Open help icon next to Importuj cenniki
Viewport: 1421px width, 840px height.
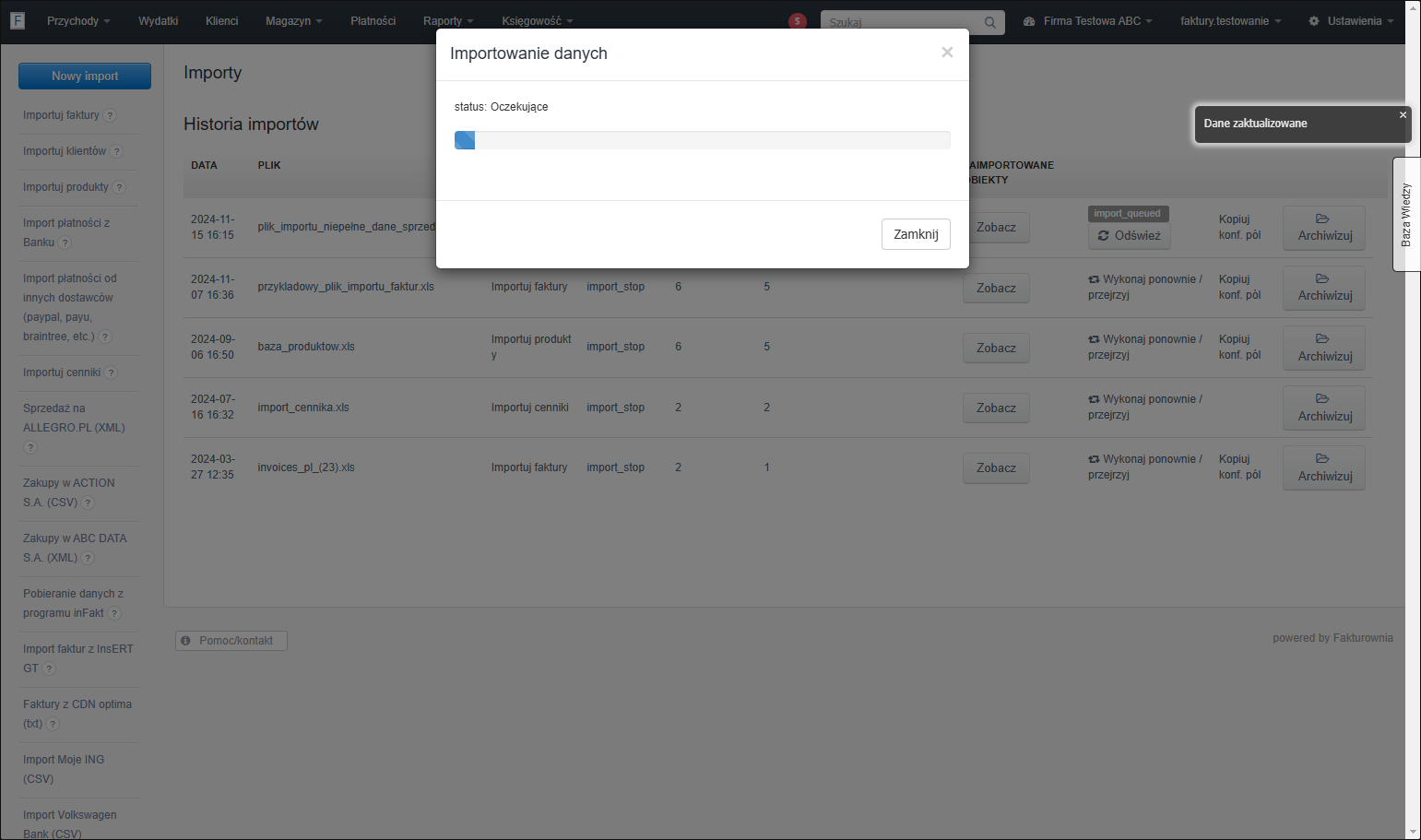tap(111, 373)
